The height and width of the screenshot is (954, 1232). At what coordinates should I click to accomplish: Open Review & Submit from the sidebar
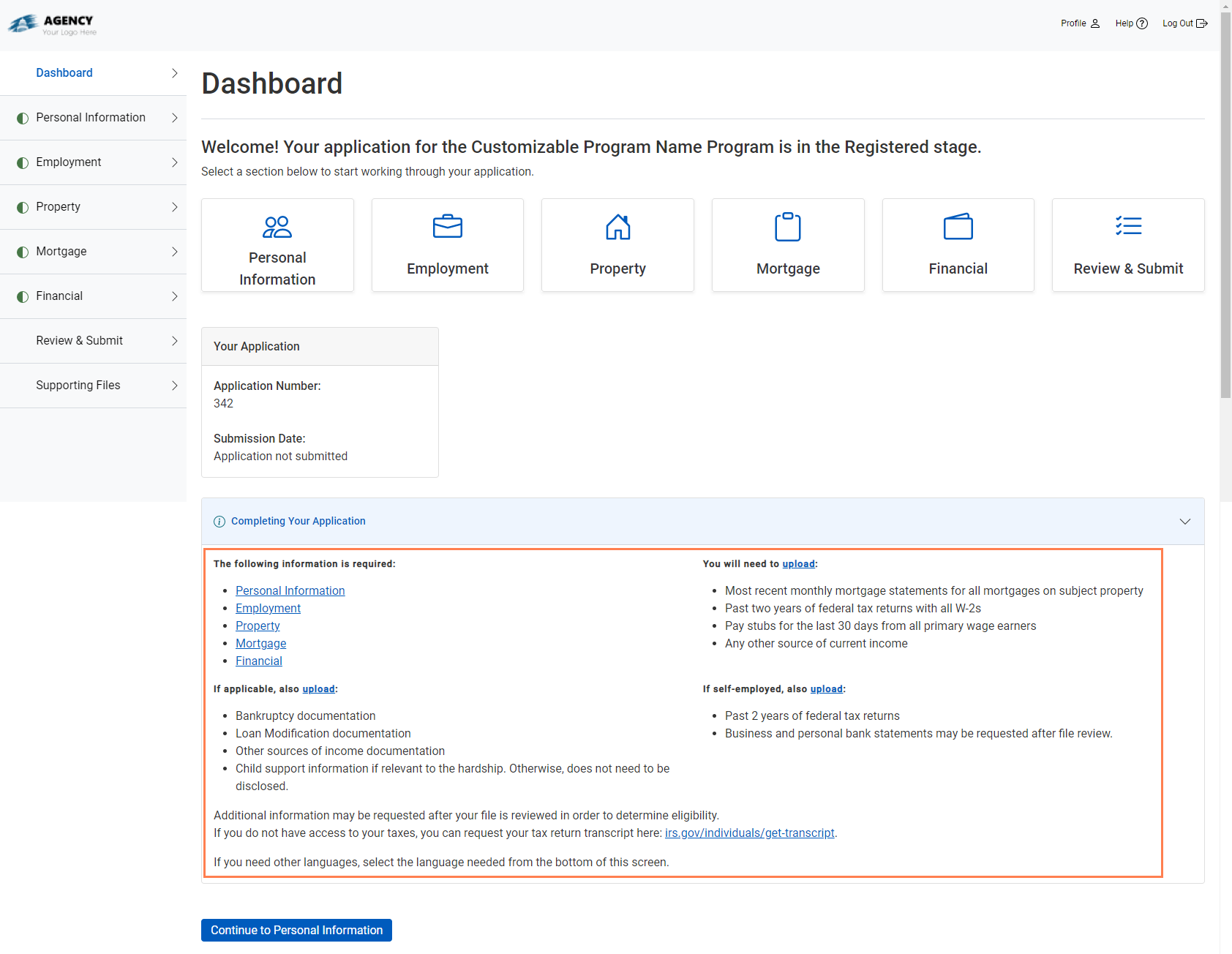(79, 340)
